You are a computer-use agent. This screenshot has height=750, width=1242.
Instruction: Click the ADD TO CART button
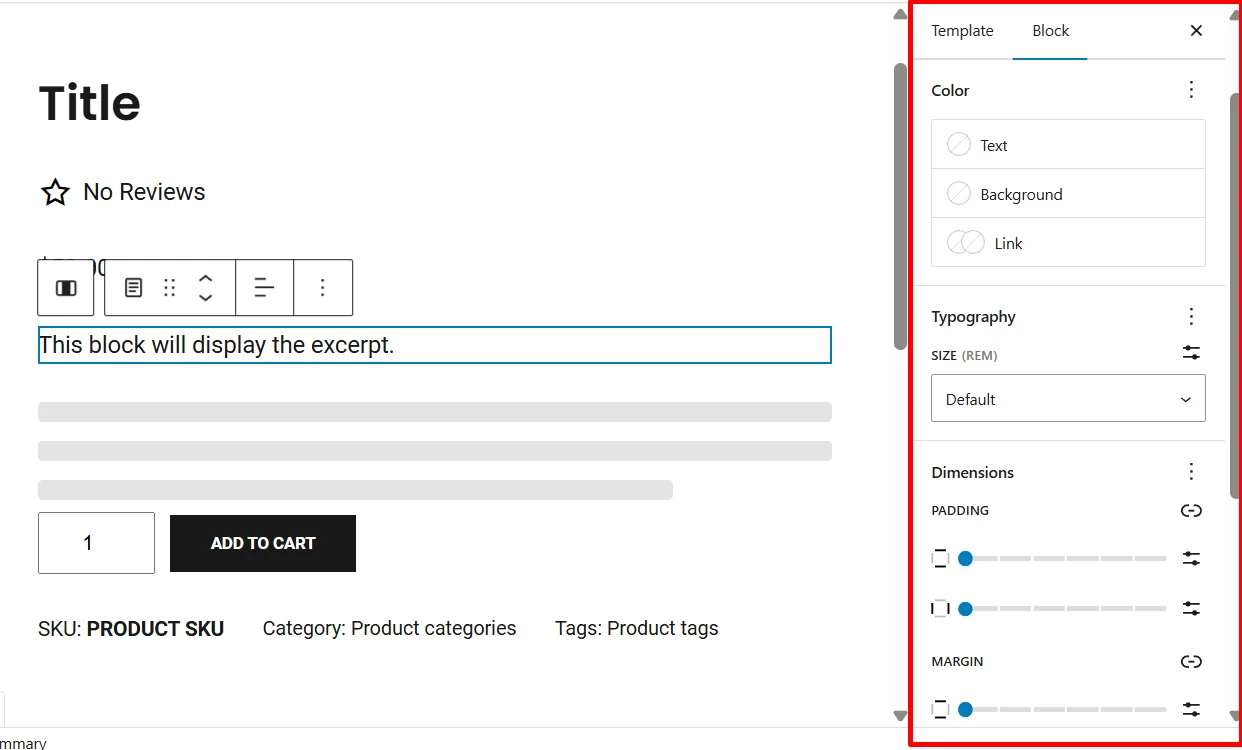[262, 543]
